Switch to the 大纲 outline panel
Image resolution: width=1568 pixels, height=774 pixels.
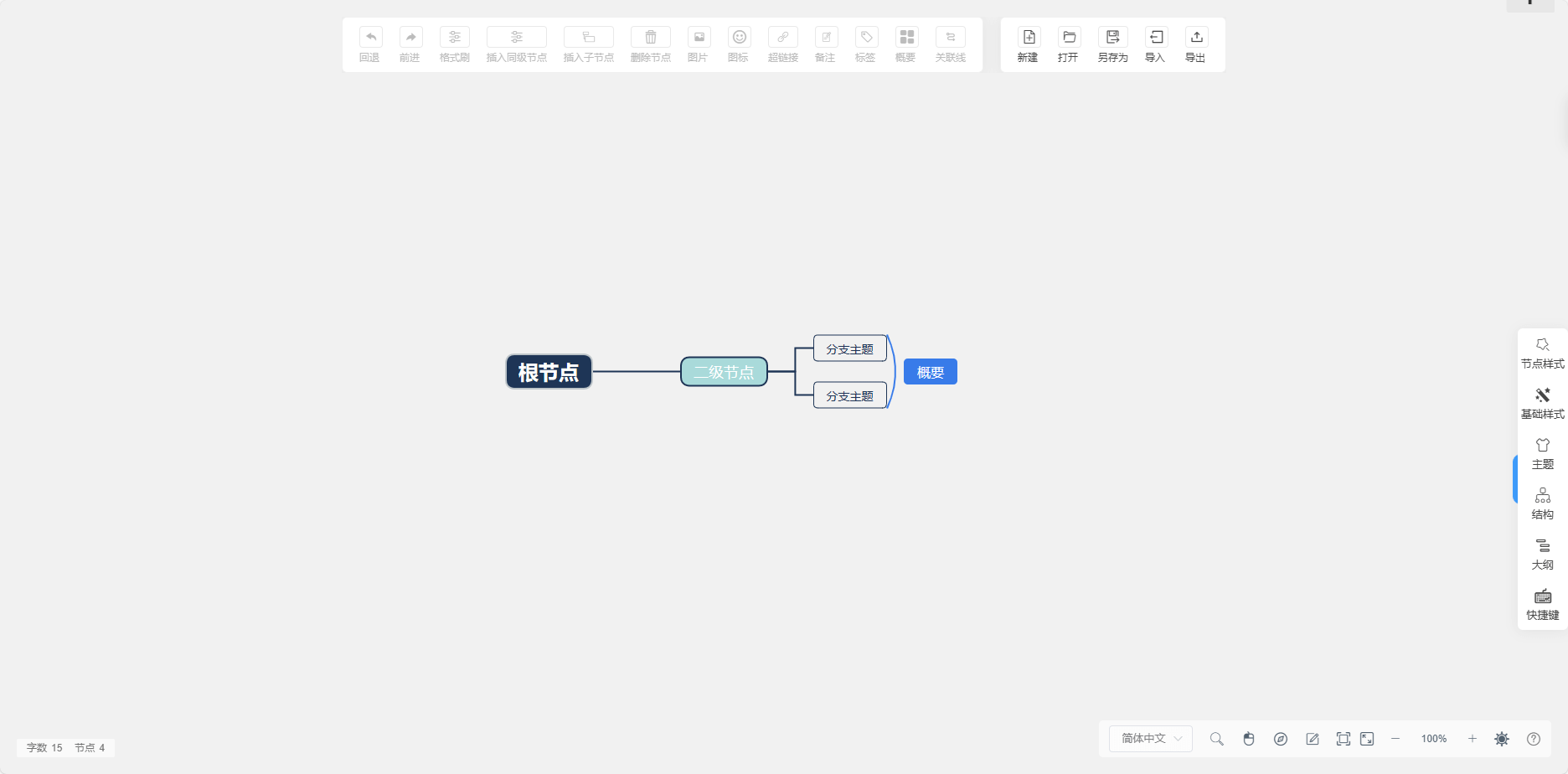point(1543,554)
